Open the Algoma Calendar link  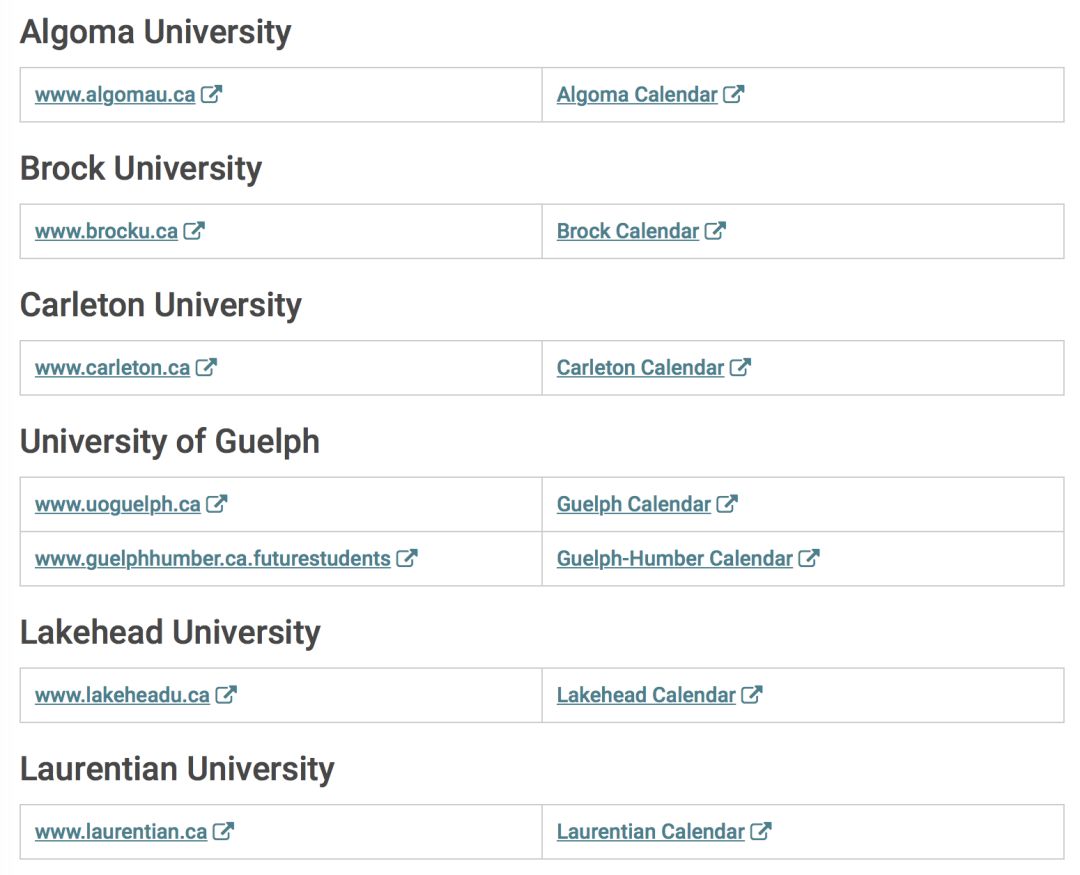point(637,94)
